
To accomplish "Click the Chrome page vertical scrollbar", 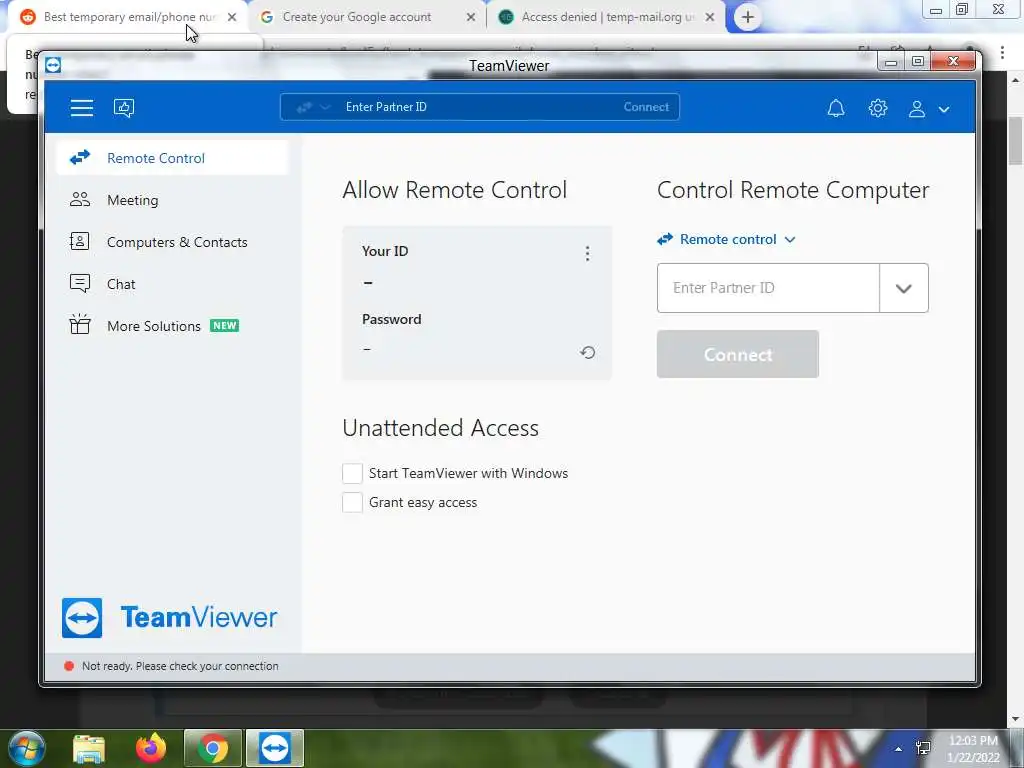I will tap(1016, 142).
